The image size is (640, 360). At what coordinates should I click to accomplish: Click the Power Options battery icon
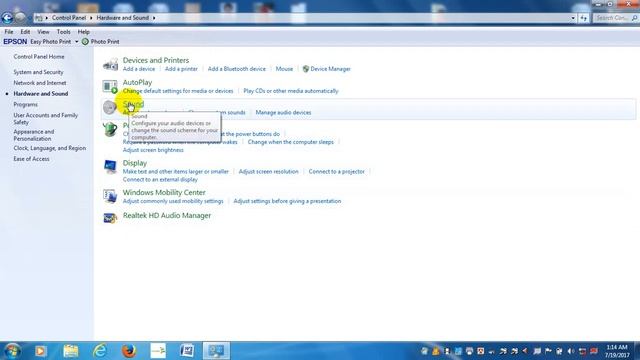tap(110, 130)
